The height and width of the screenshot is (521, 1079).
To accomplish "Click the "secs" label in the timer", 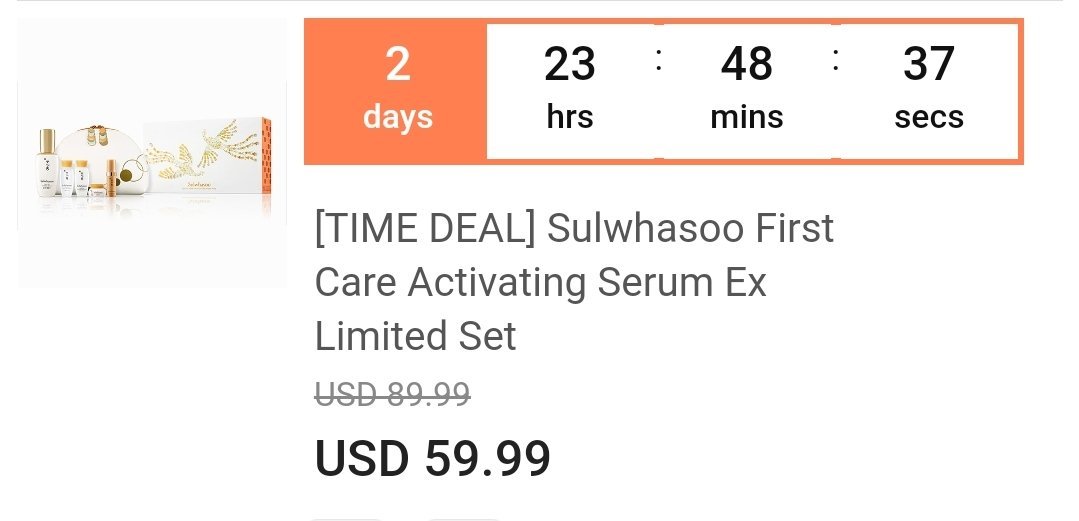I will coord(928,117).
